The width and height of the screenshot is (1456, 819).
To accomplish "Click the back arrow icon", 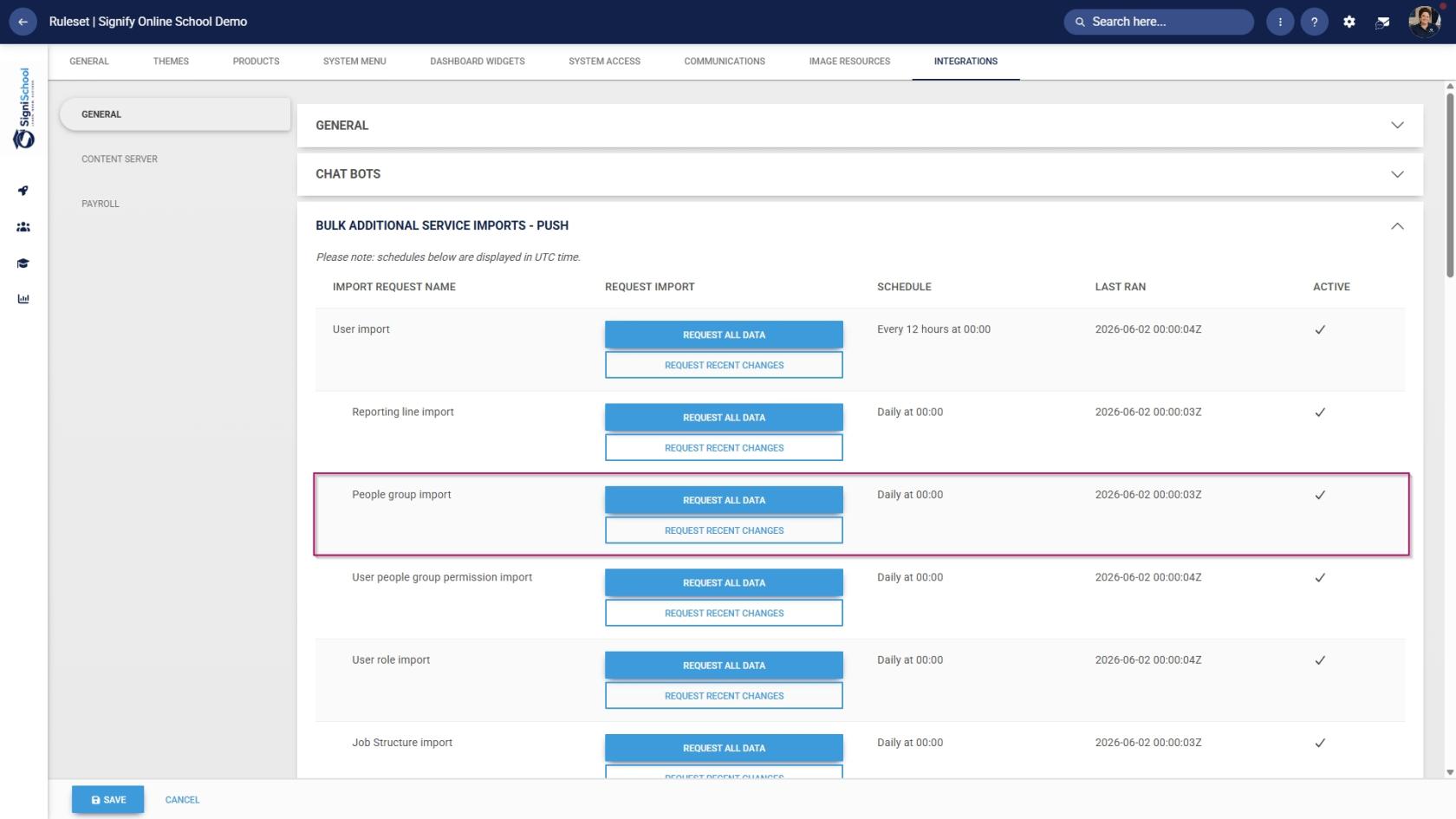I will 23,22.
